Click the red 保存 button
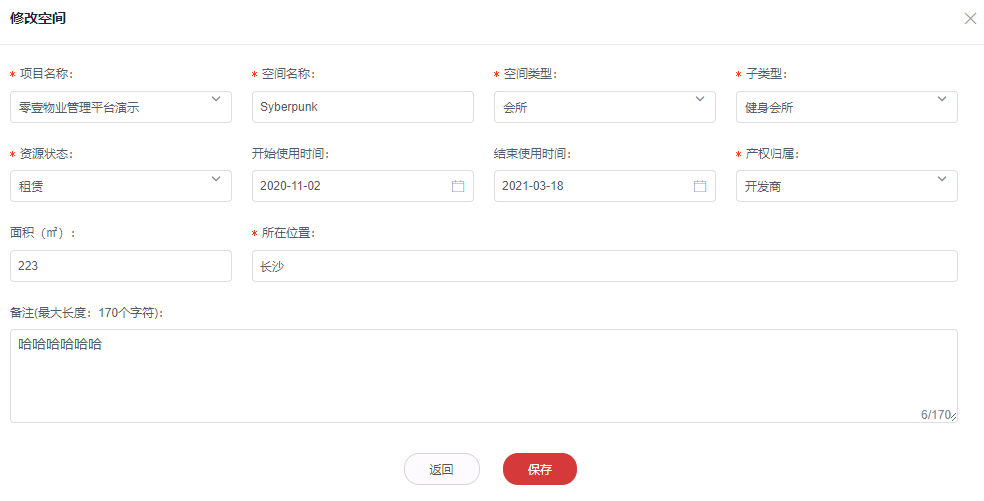This screenshot has height=501, width=984. tap(540, 469)
